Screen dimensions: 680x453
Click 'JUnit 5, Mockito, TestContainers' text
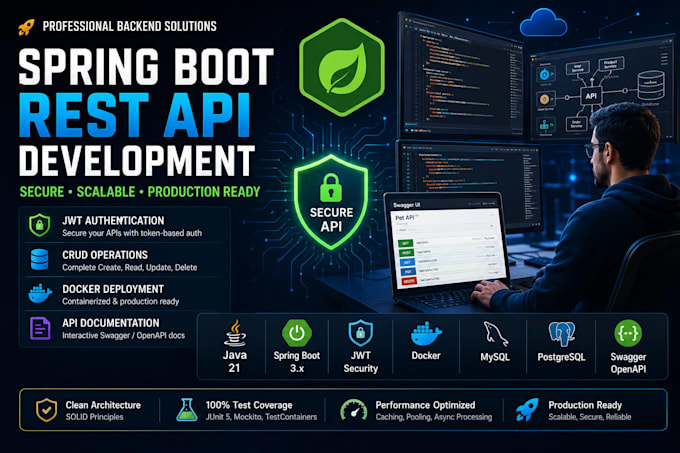click(x=261, y=417)
